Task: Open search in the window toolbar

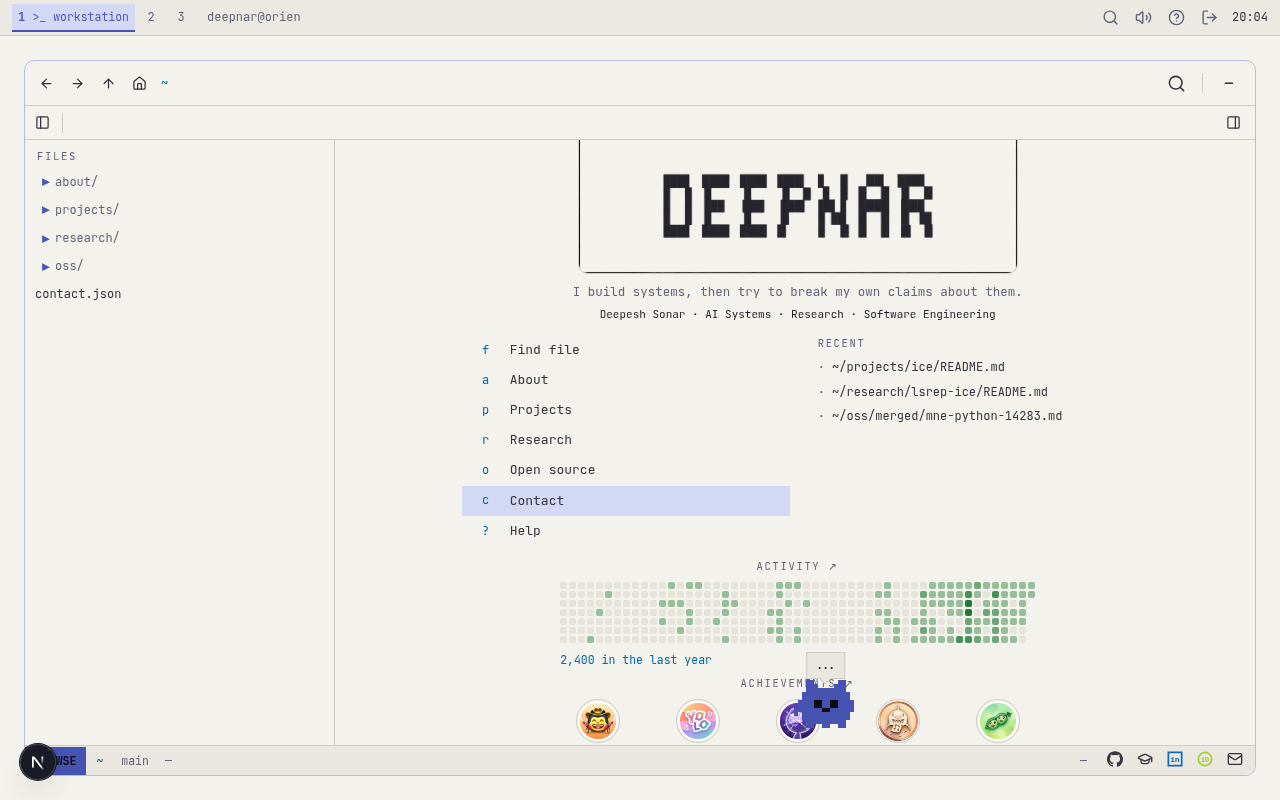Action: pos(1176,83)
